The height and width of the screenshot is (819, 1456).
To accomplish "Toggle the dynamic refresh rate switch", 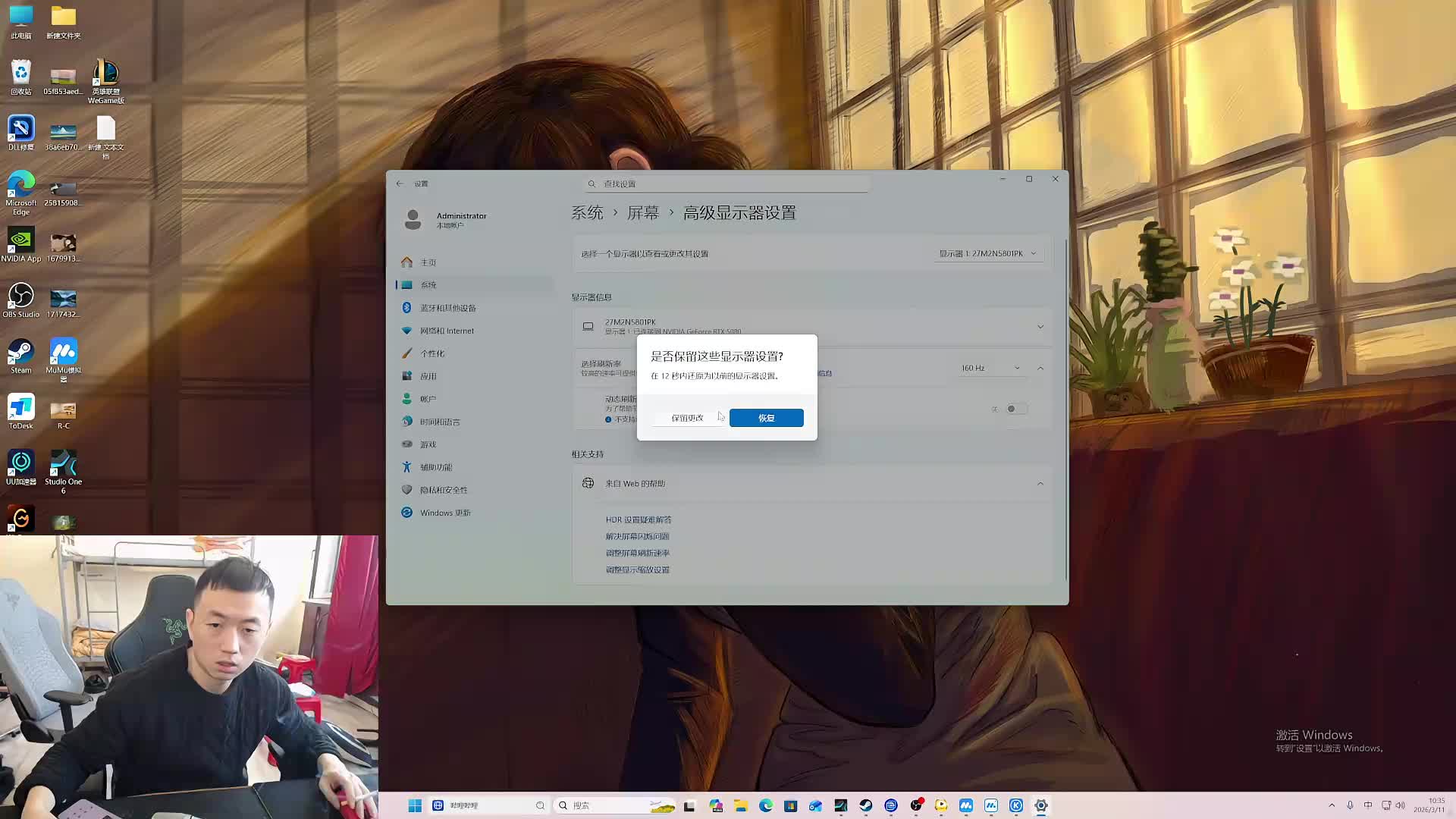I will coord(1015,409).
